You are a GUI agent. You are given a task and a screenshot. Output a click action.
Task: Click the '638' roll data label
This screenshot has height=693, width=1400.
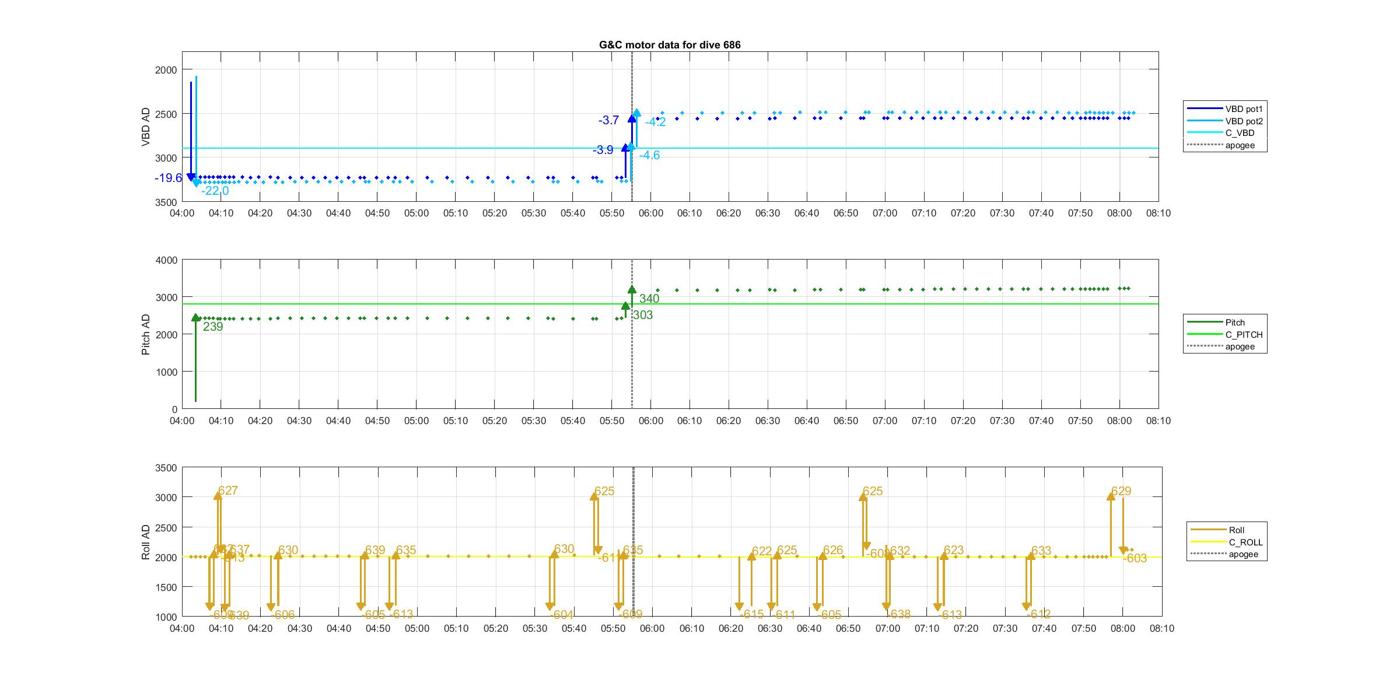click(901, 615)
